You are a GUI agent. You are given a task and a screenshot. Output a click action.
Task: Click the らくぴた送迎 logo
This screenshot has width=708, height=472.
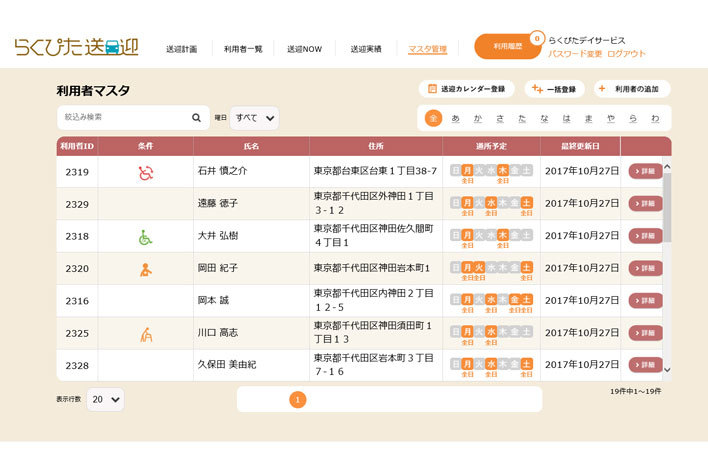click(x=76, y=47)
